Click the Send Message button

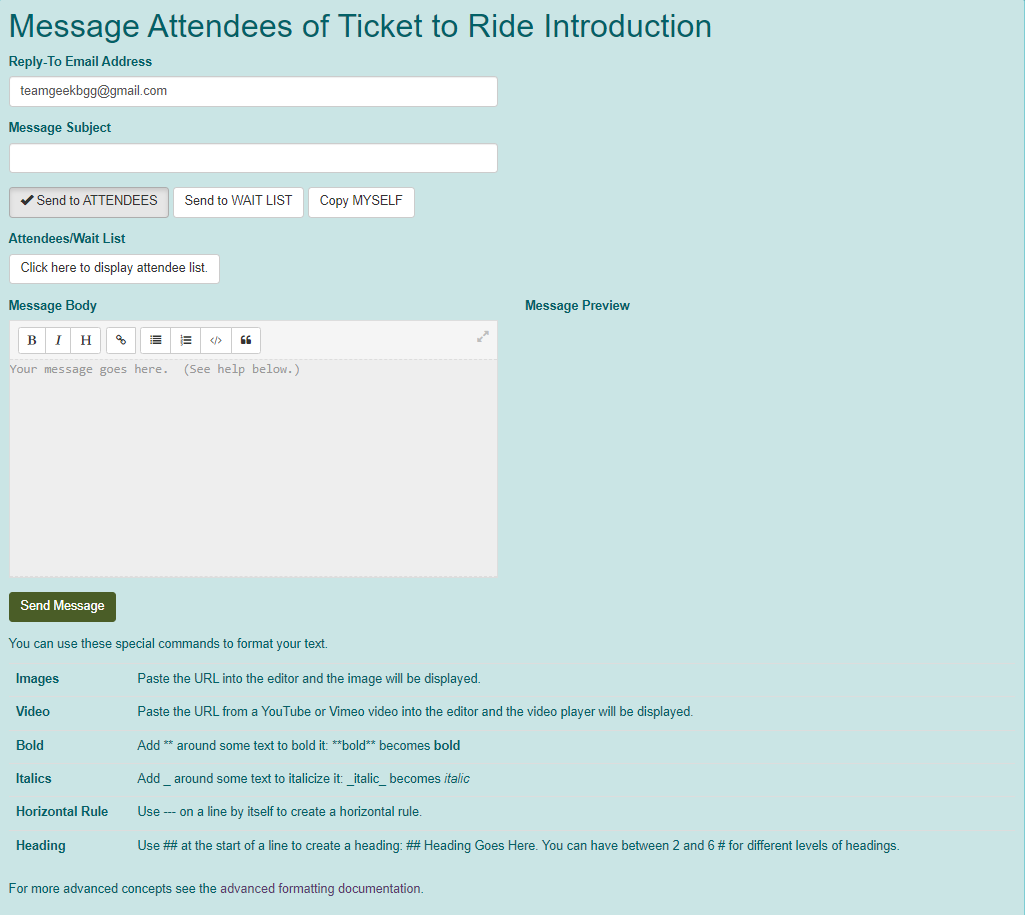point(62,607)
